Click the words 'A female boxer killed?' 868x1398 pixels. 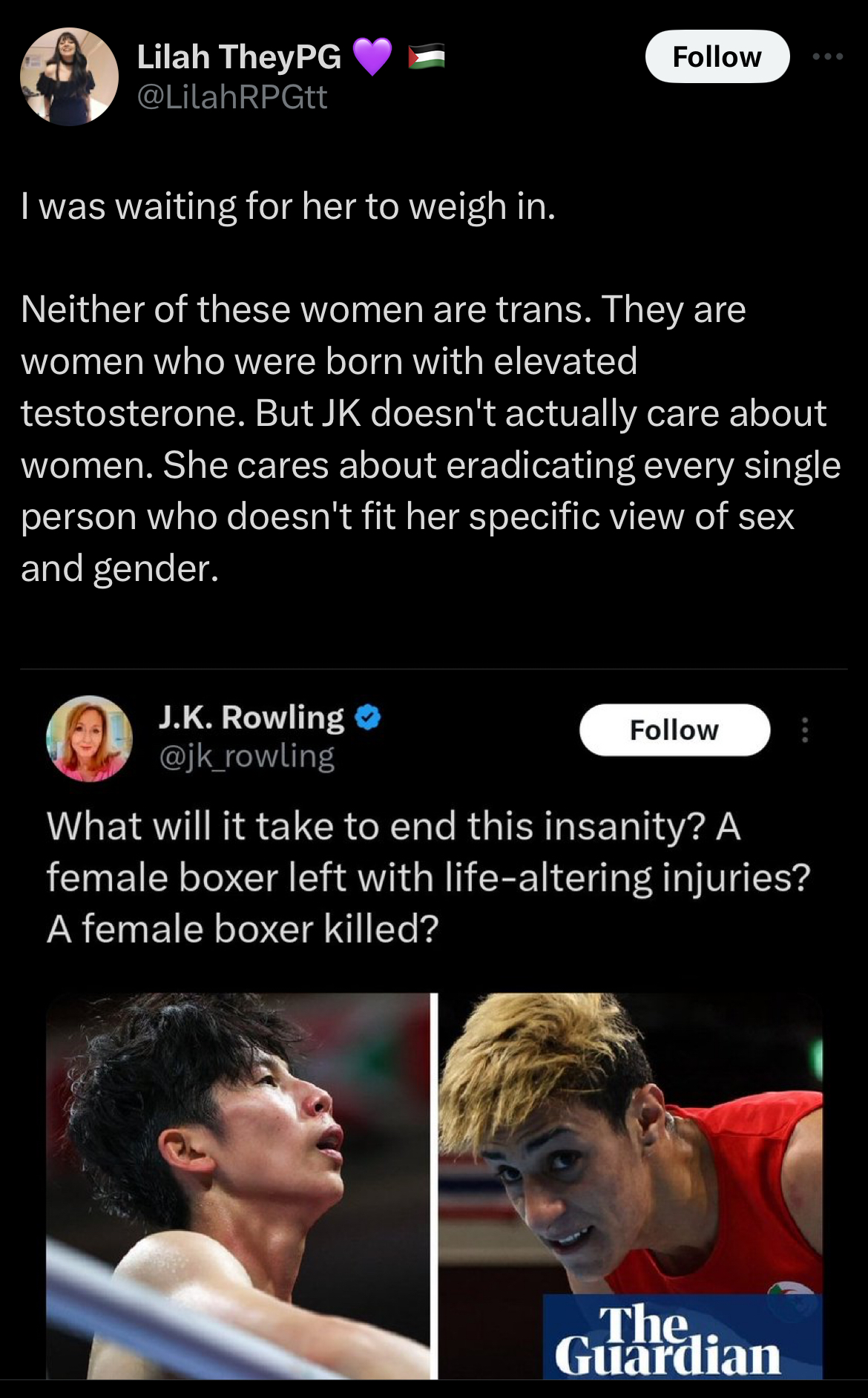pos(243,929)
